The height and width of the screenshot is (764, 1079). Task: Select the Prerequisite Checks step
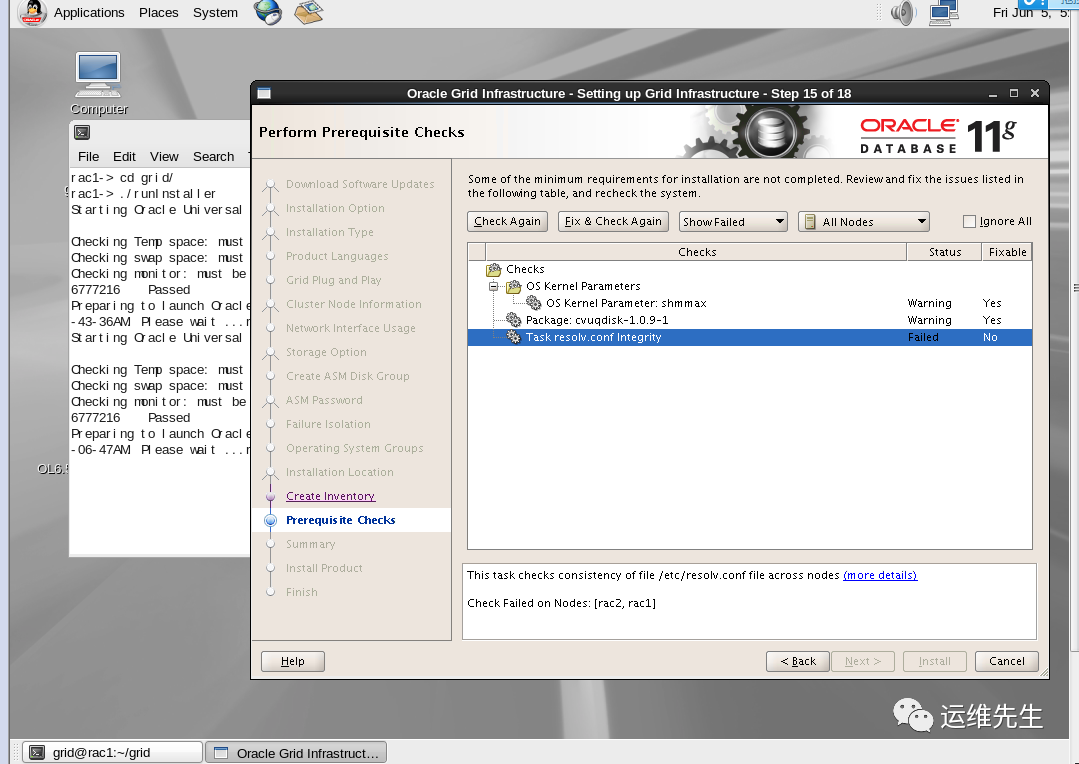tap(341, 520)
